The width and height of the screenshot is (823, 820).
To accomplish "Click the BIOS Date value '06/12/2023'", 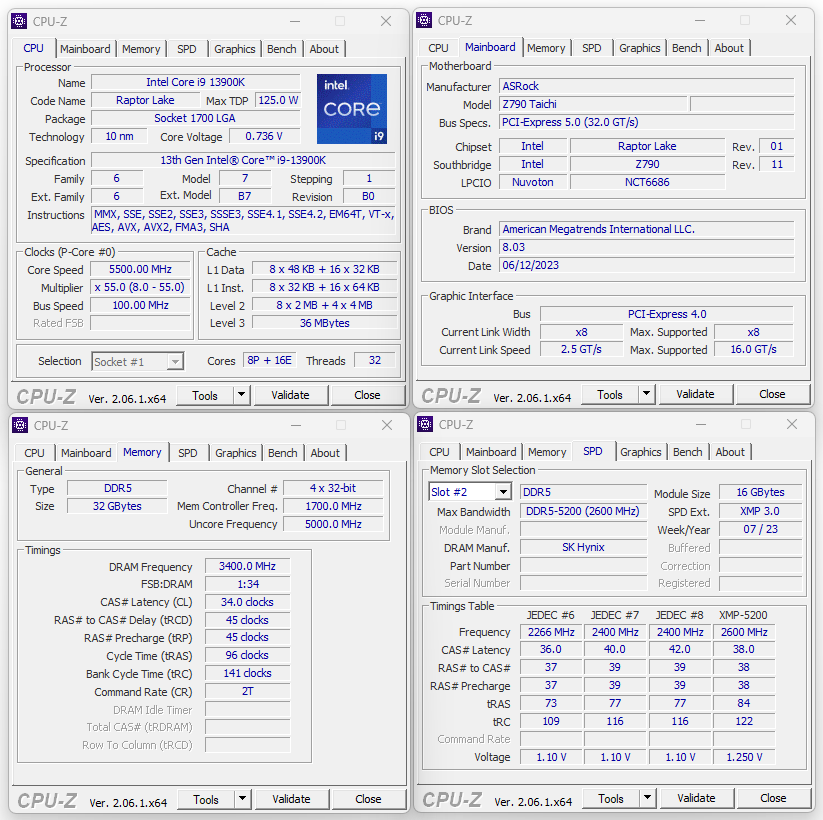I will coord(647,265).
